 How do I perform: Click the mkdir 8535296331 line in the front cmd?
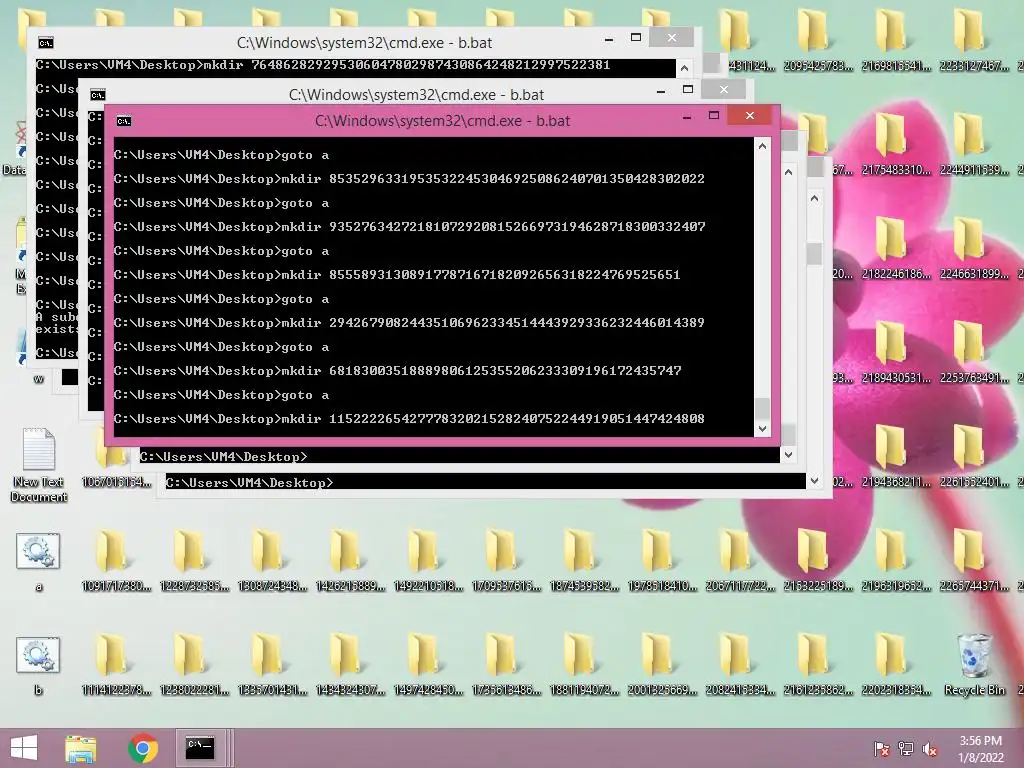pos(409,179)
